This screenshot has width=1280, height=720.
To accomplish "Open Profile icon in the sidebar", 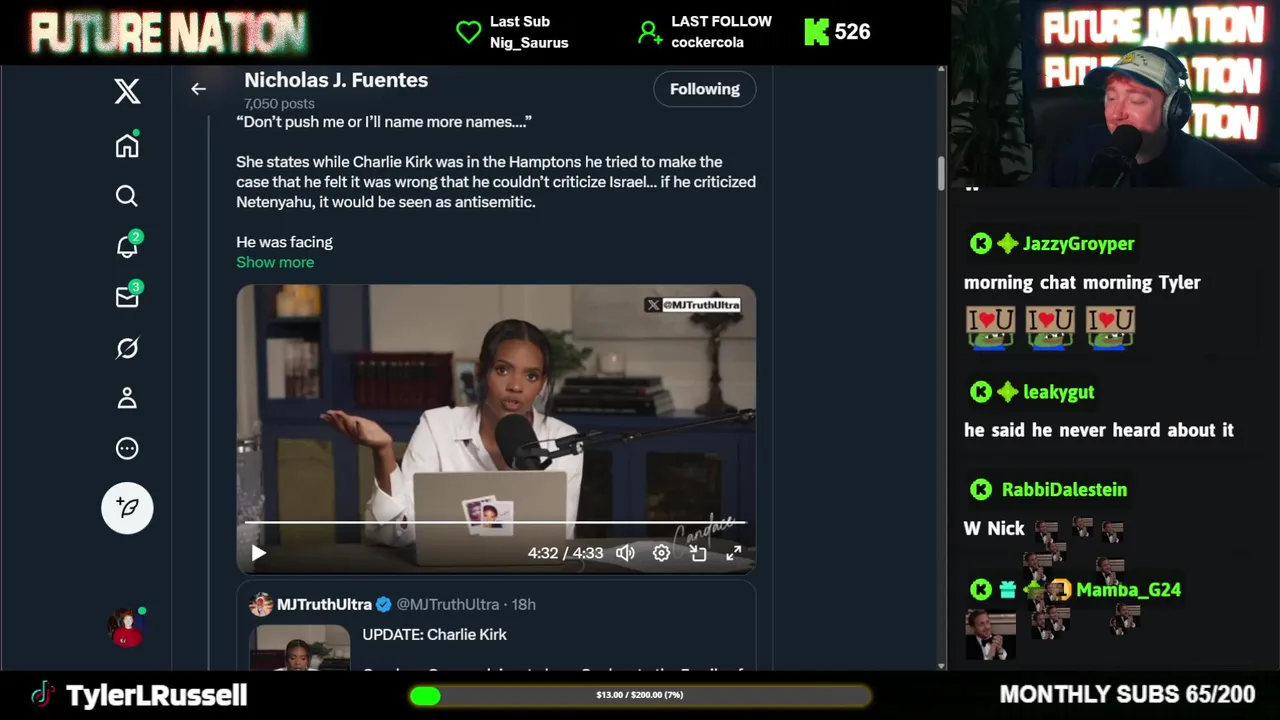I will [127, 398].
